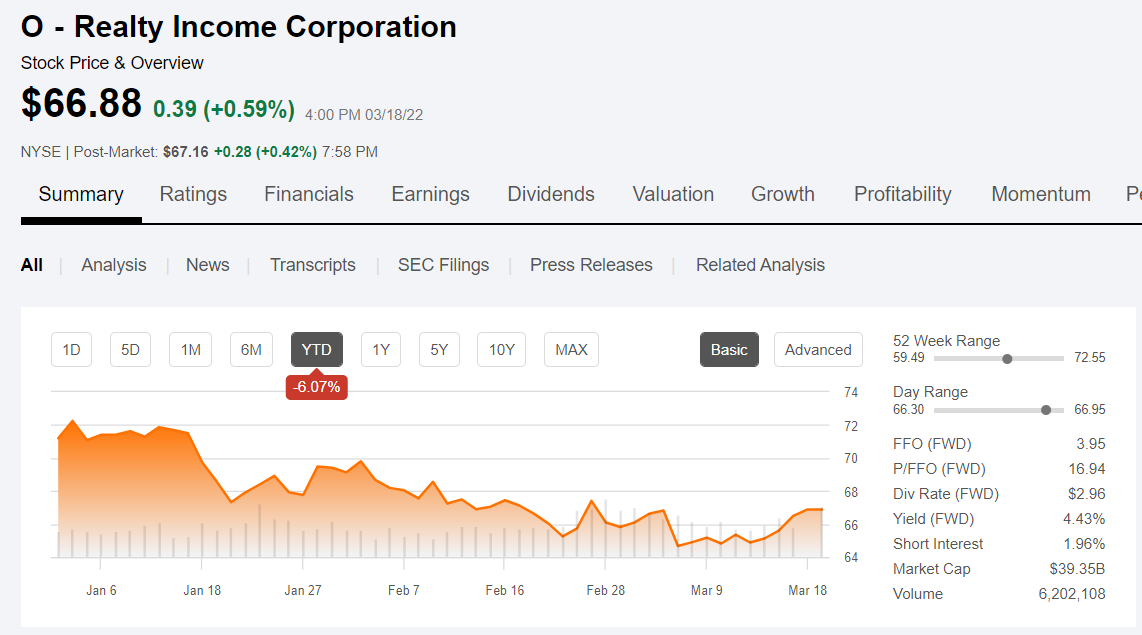This screenshot has width=1142, height=635.
Task: Click the 52 week low 59.49
Action: 909,358
